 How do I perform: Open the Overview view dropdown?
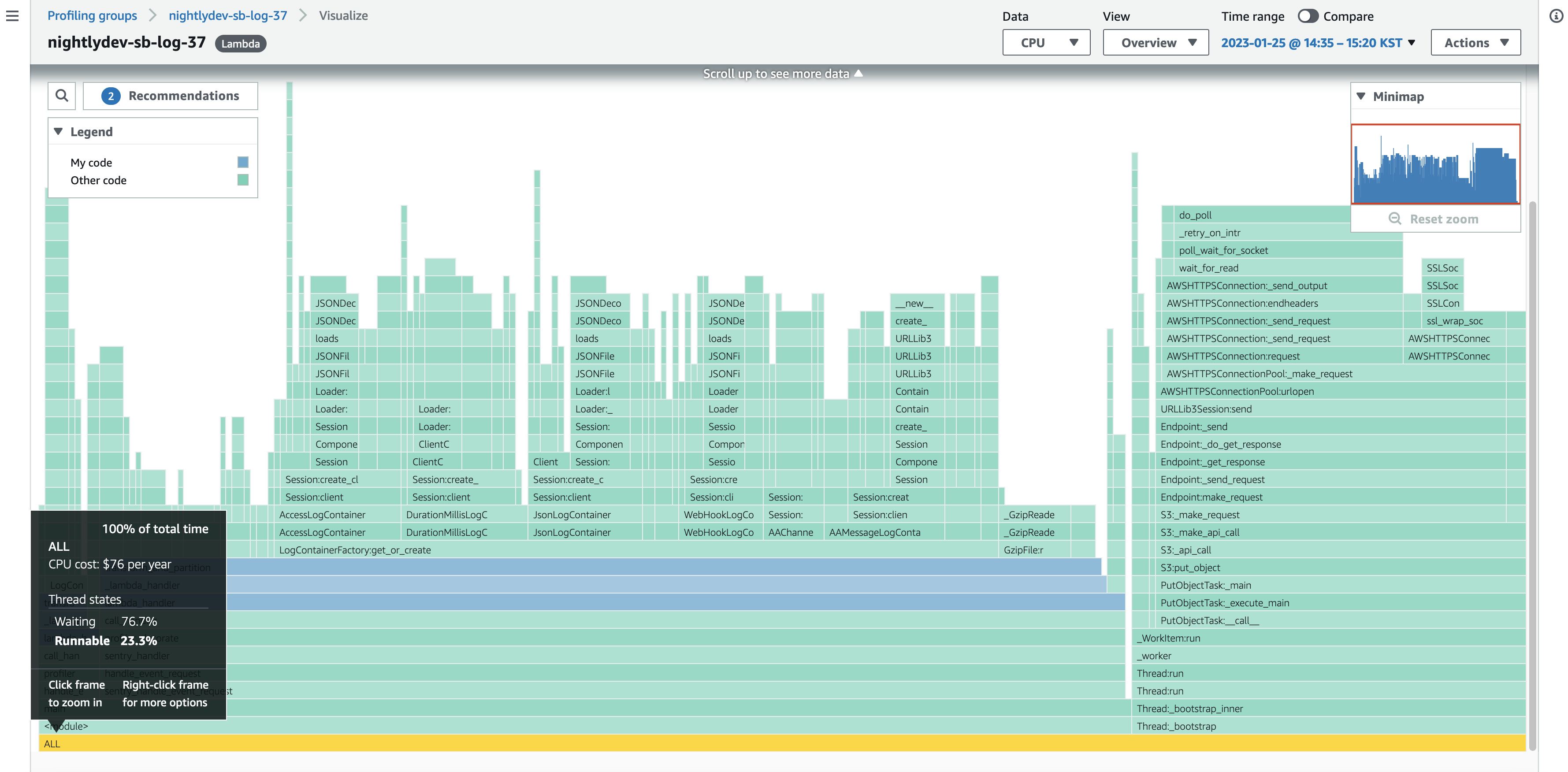1156,43
